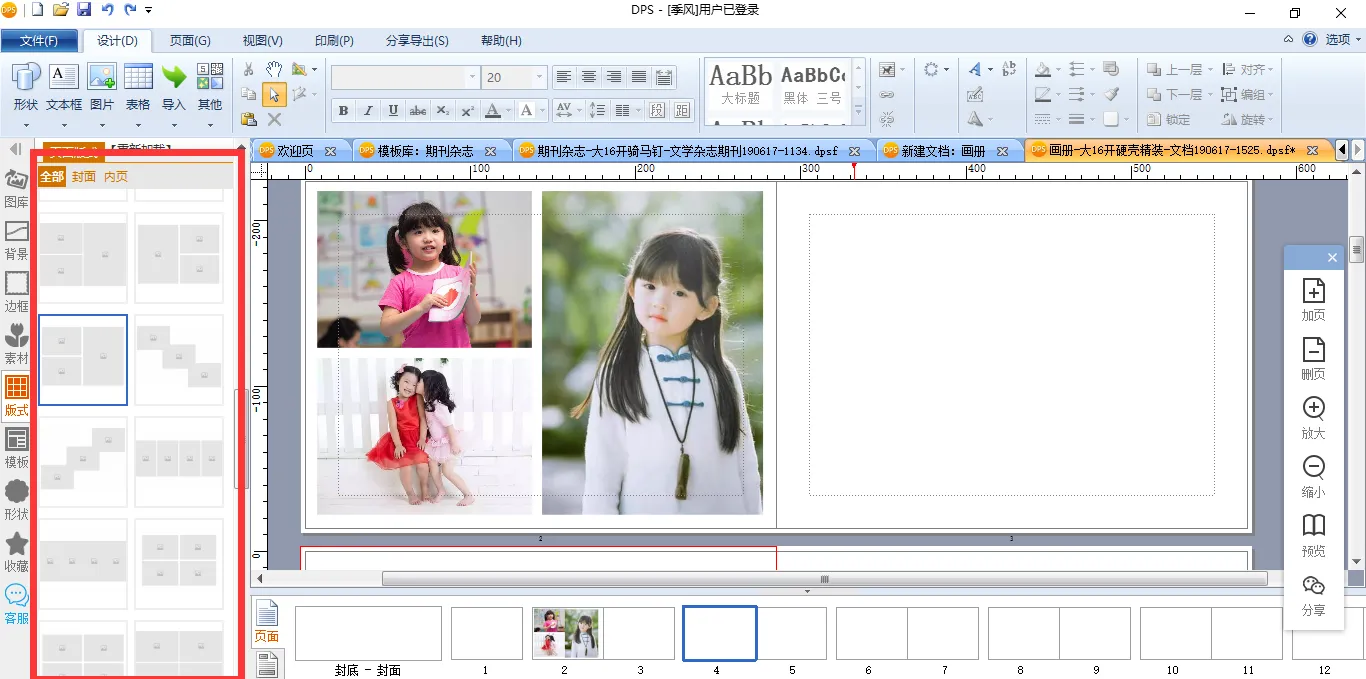Filter layouts by 封面 cover
The height and width of the screenshot is (679, 1366).
[x=84, y=177]
